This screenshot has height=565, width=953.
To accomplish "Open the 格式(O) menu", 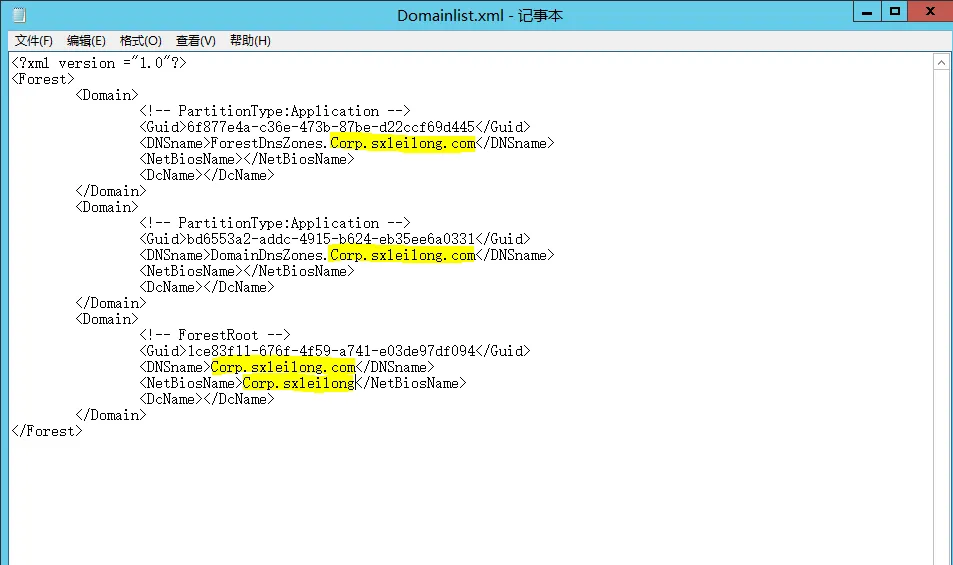I will (x=140, y=41).
